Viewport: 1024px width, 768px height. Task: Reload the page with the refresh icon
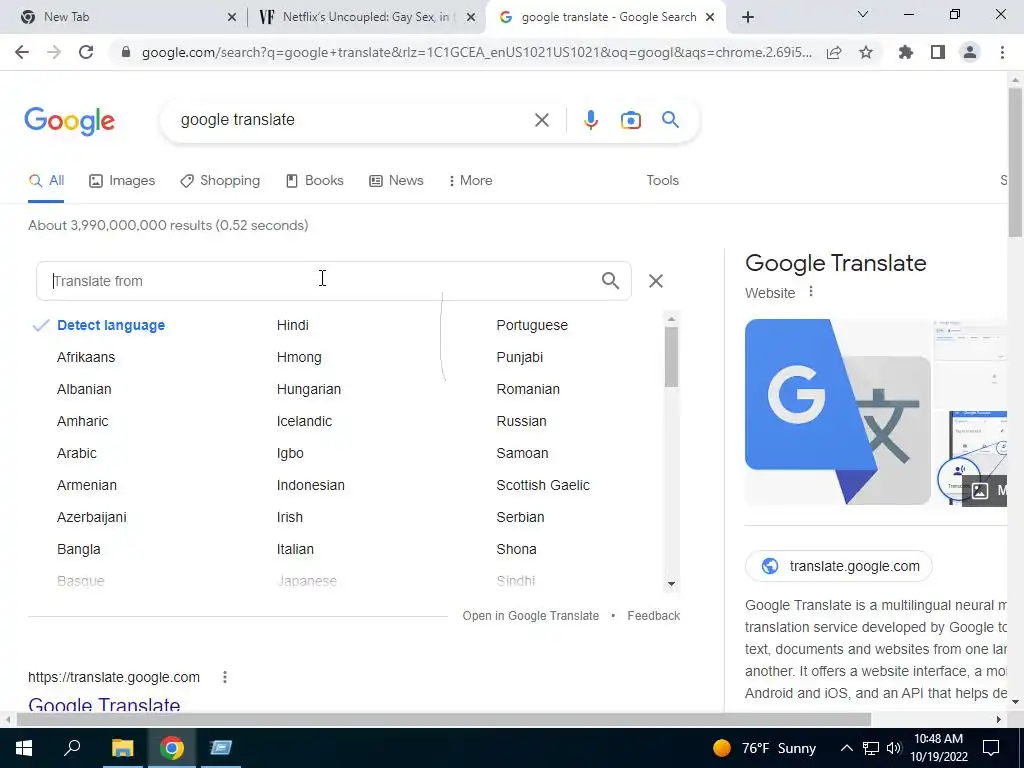[x=86, y=52]
